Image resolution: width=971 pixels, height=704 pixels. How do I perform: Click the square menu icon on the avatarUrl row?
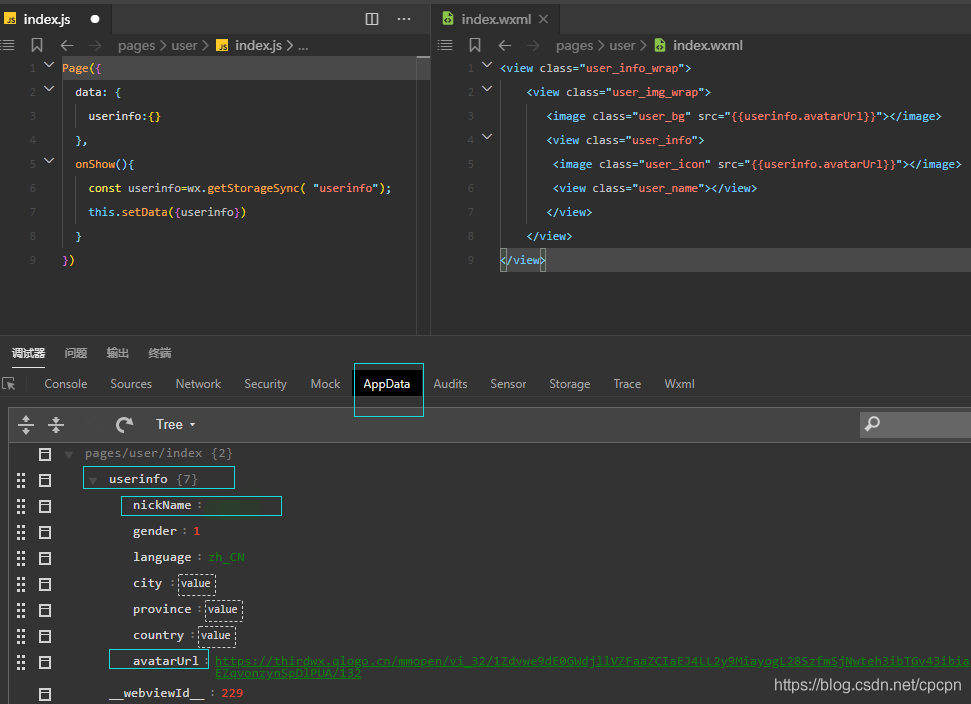[45, 662]
